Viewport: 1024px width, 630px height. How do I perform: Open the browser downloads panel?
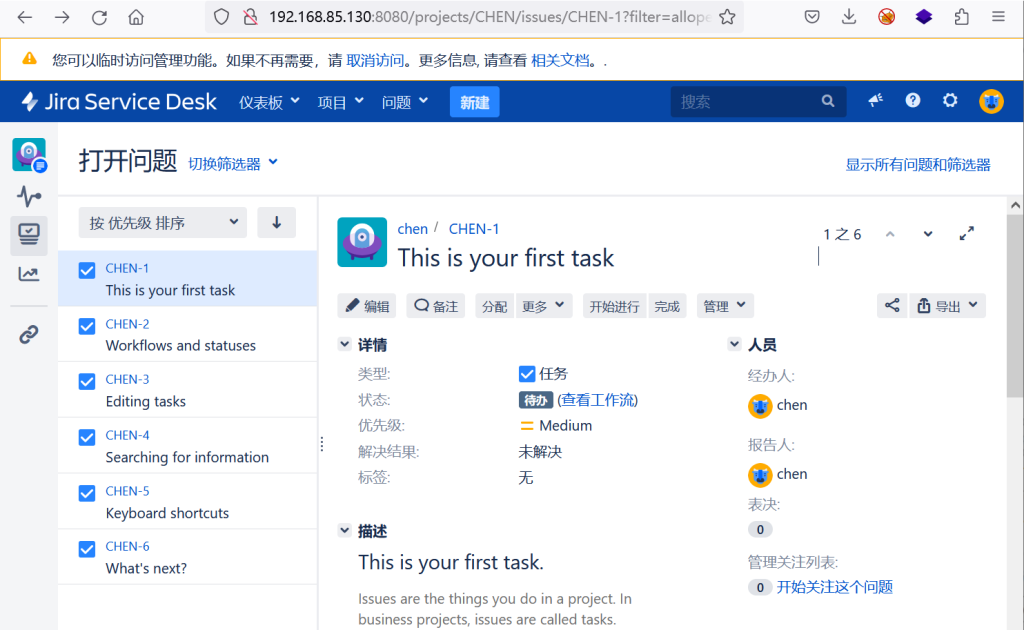[849, 17]
